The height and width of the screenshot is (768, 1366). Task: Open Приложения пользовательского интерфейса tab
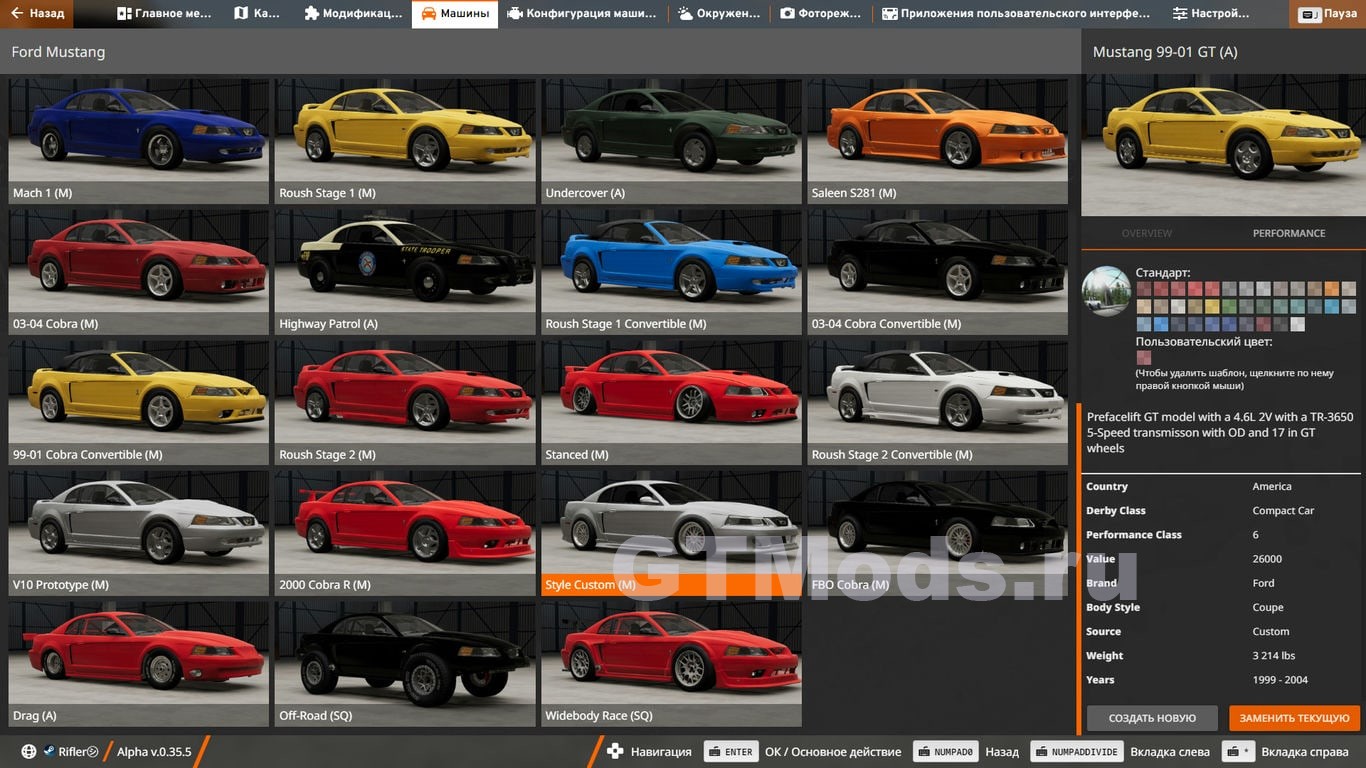1016,14
